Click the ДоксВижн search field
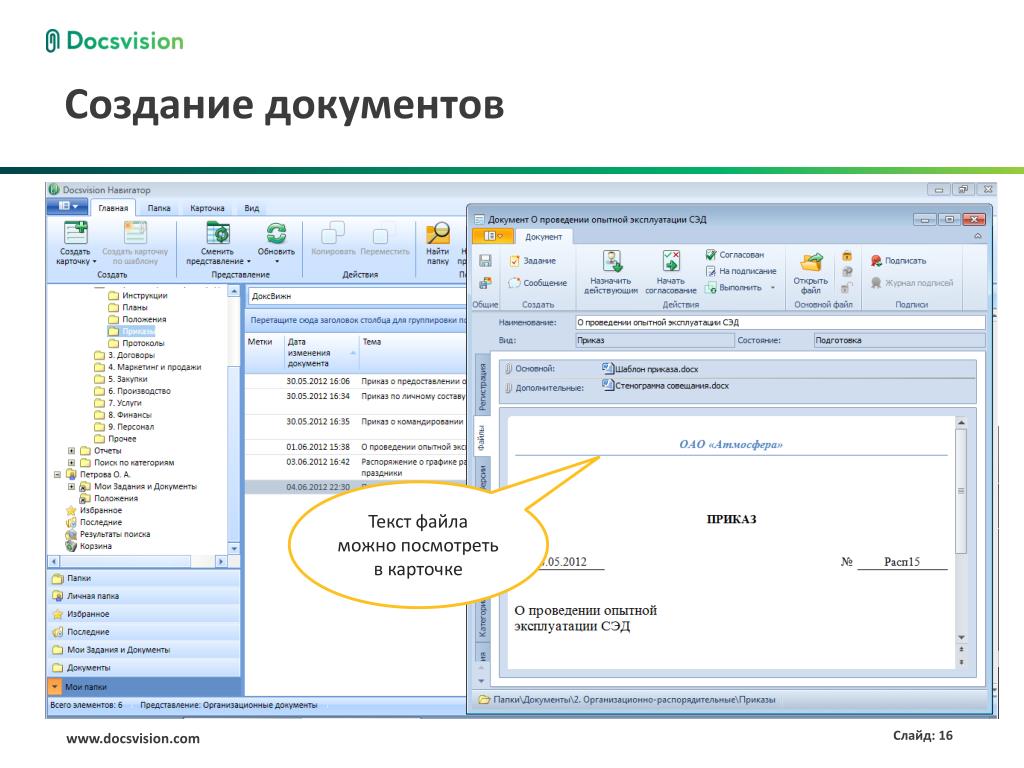1024x768 pixels. coord(357,296)
